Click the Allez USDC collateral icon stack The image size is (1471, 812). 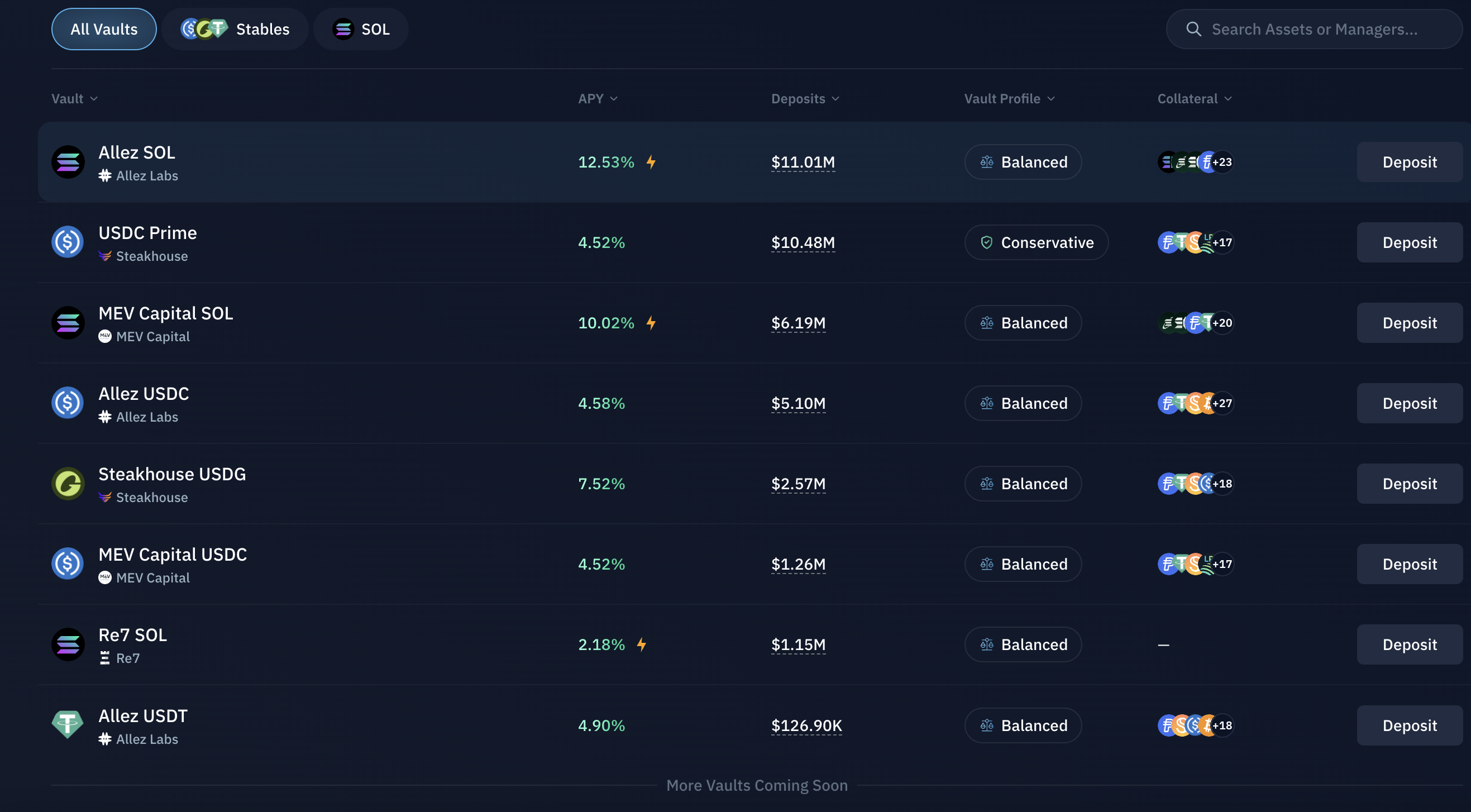coord(1195,403)
